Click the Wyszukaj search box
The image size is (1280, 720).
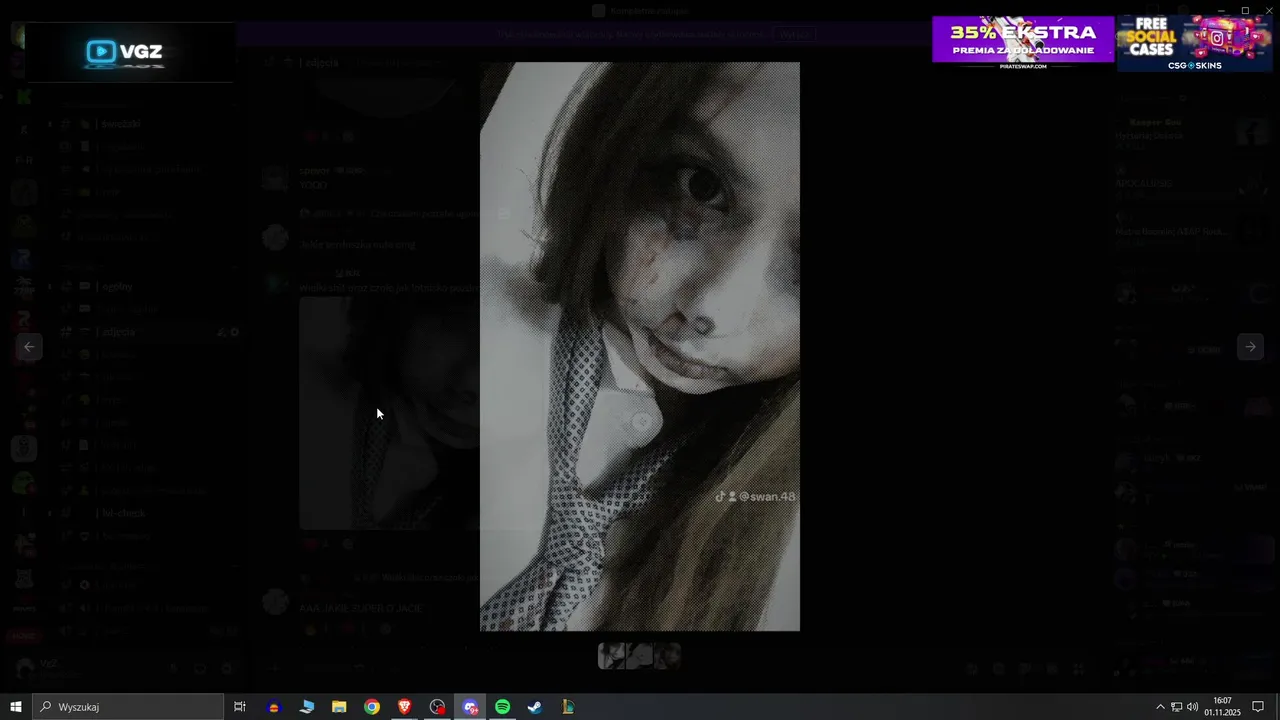(128, 707)
